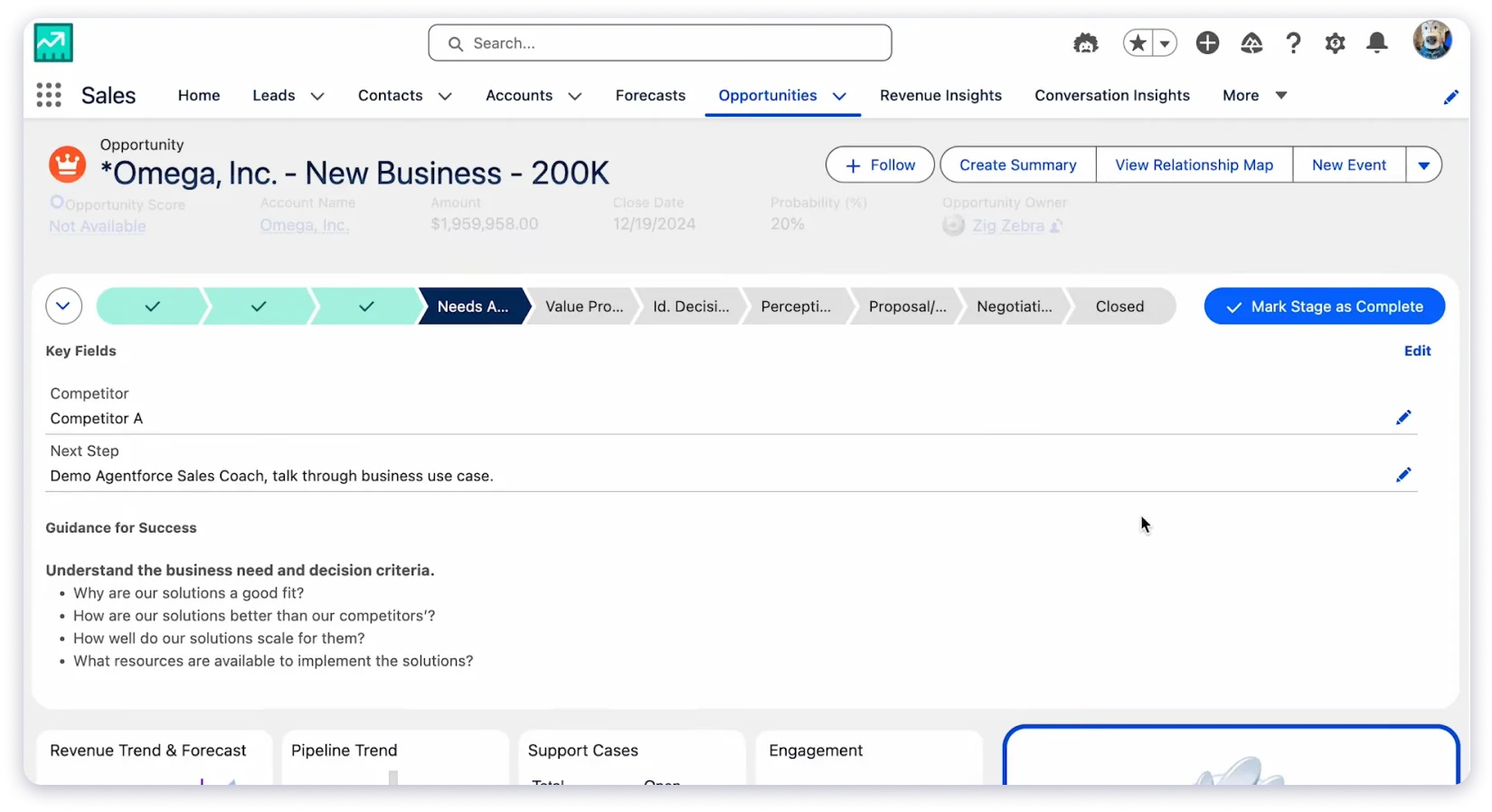Expand the More navigation menu
The height and width of the screenshot is (812, 1492).
pos(1254,95)
